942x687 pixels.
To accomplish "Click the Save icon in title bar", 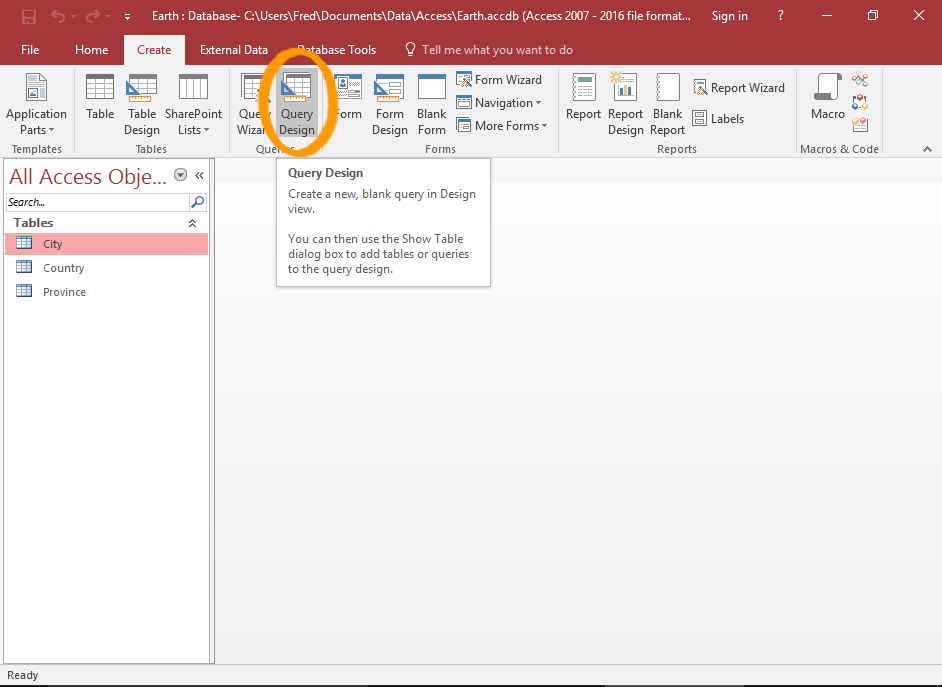I will (x=29, y=16).
